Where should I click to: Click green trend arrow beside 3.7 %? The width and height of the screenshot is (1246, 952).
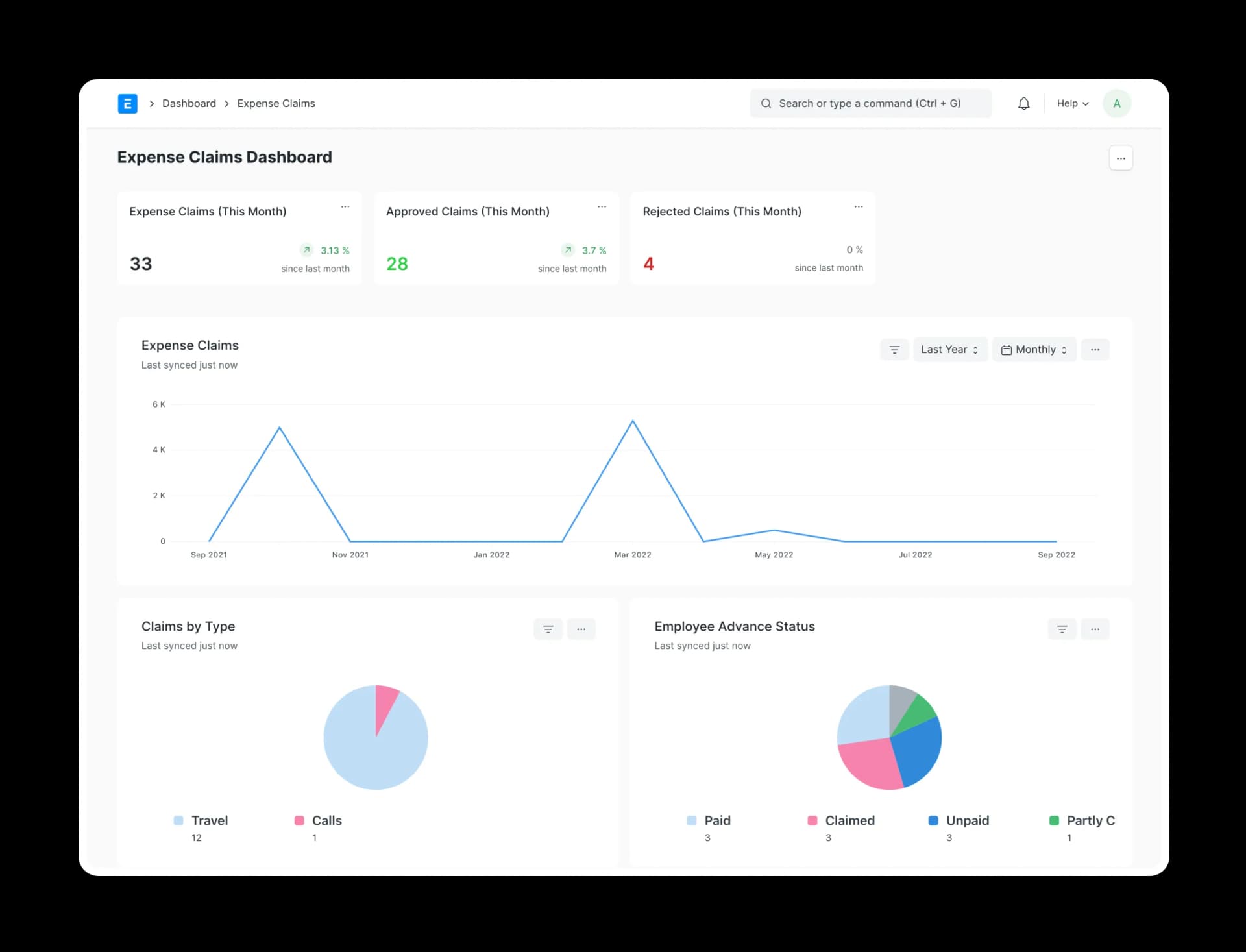(x=568, y=250)
